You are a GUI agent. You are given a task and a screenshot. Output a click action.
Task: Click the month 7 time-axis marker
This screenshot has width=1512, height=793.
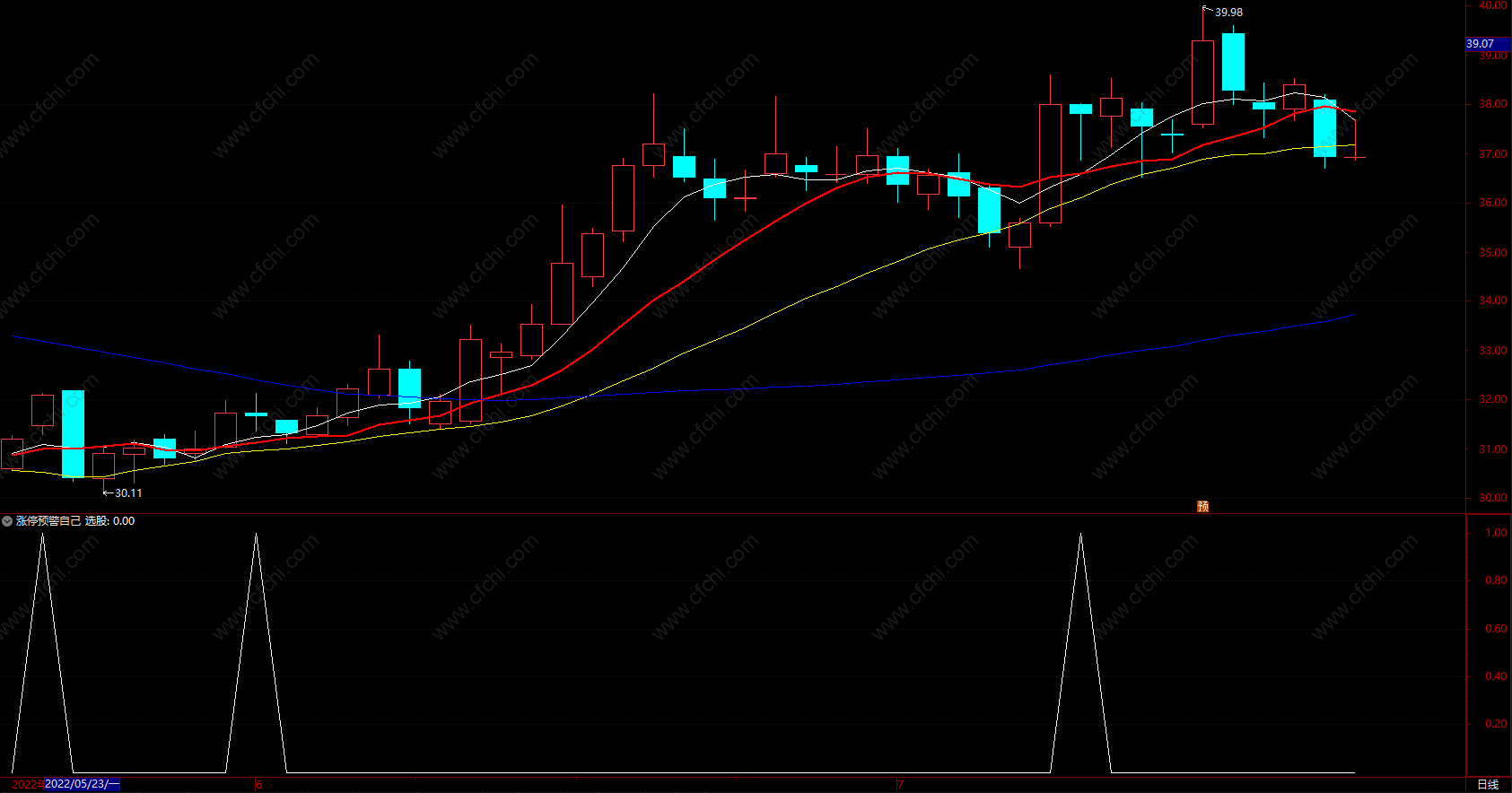(901, 785)
